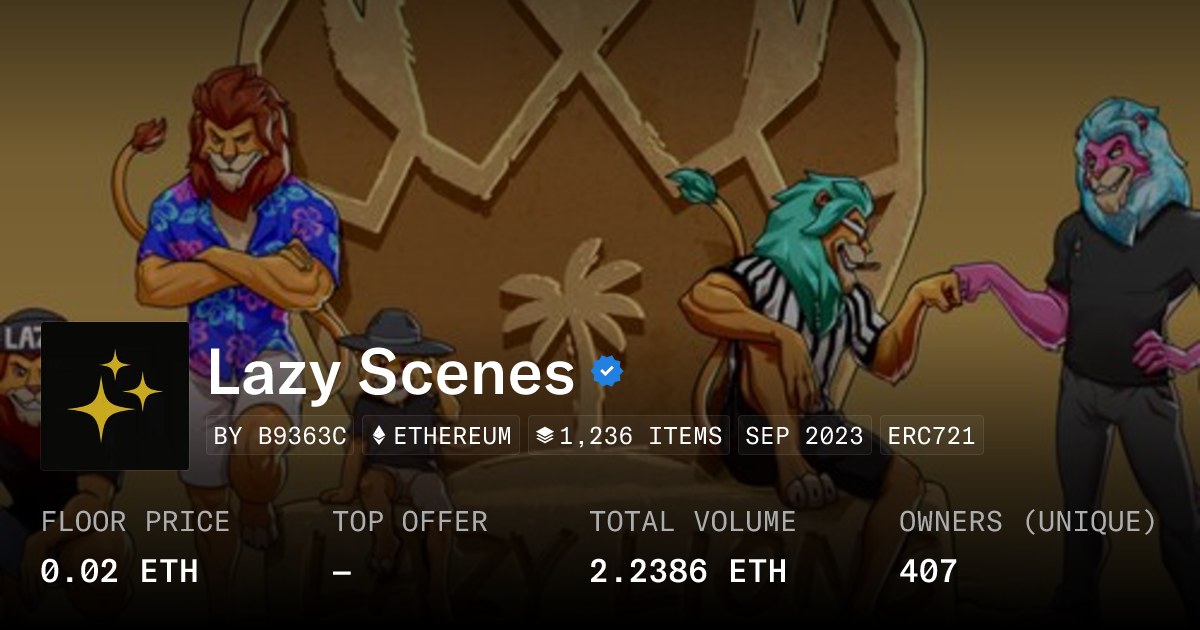Click the blue verified checkmark badge
Viewport: 1200px width, 630px height.
click(607, 372)
